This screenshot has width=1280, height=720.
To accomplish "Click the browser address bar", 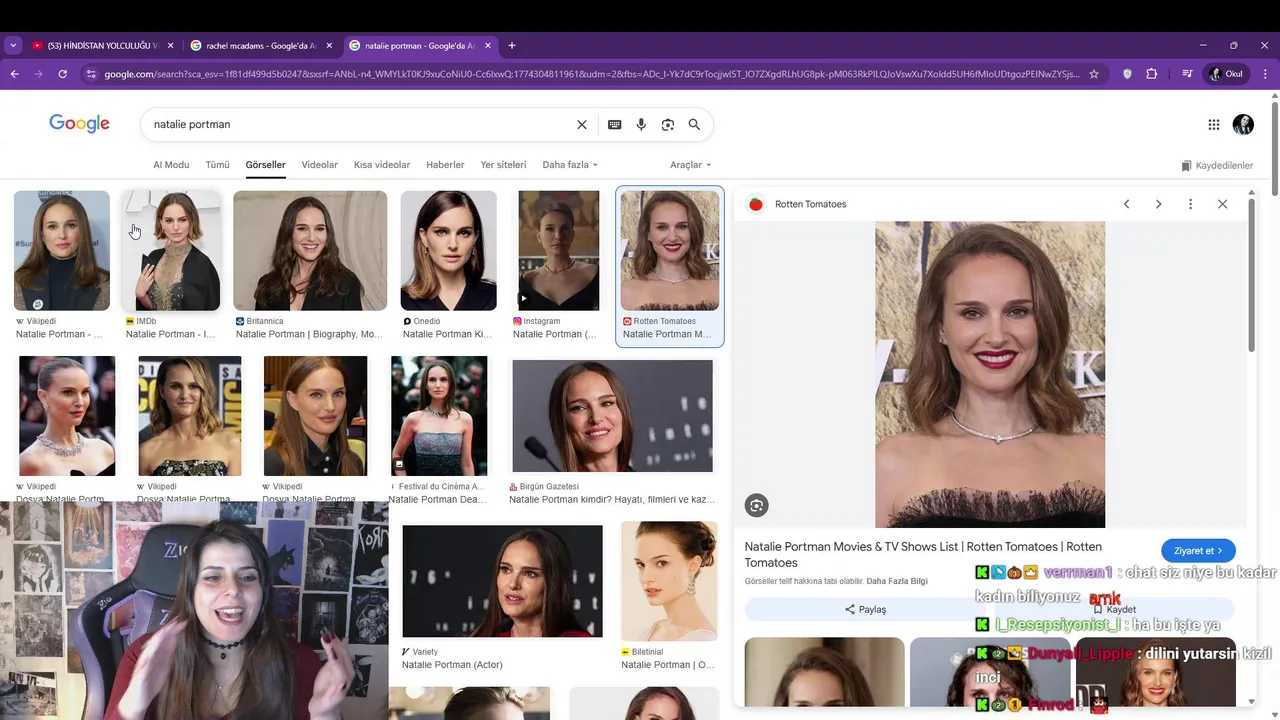I will coord(592,74).
